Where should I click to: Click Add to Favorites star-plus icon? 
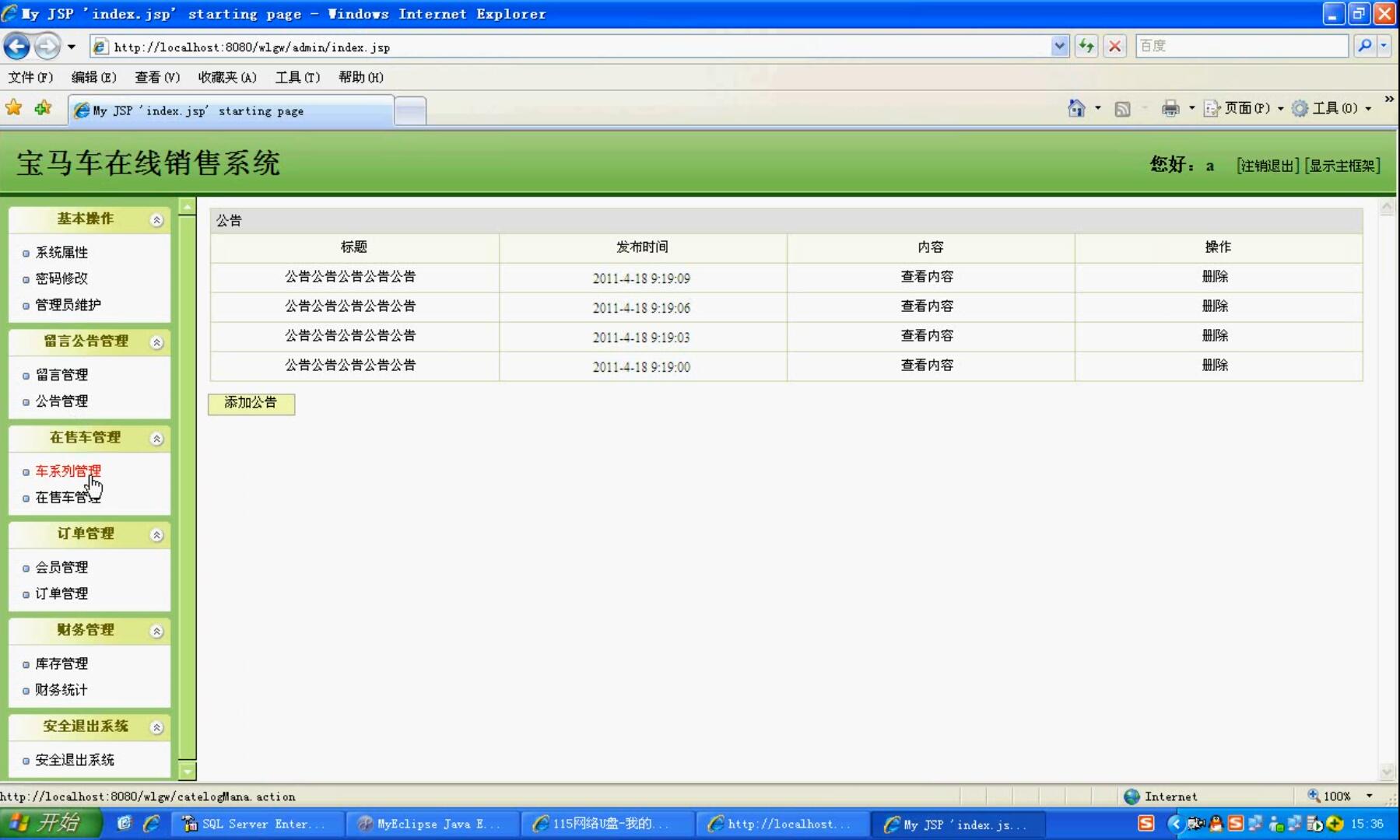(43, 108)
